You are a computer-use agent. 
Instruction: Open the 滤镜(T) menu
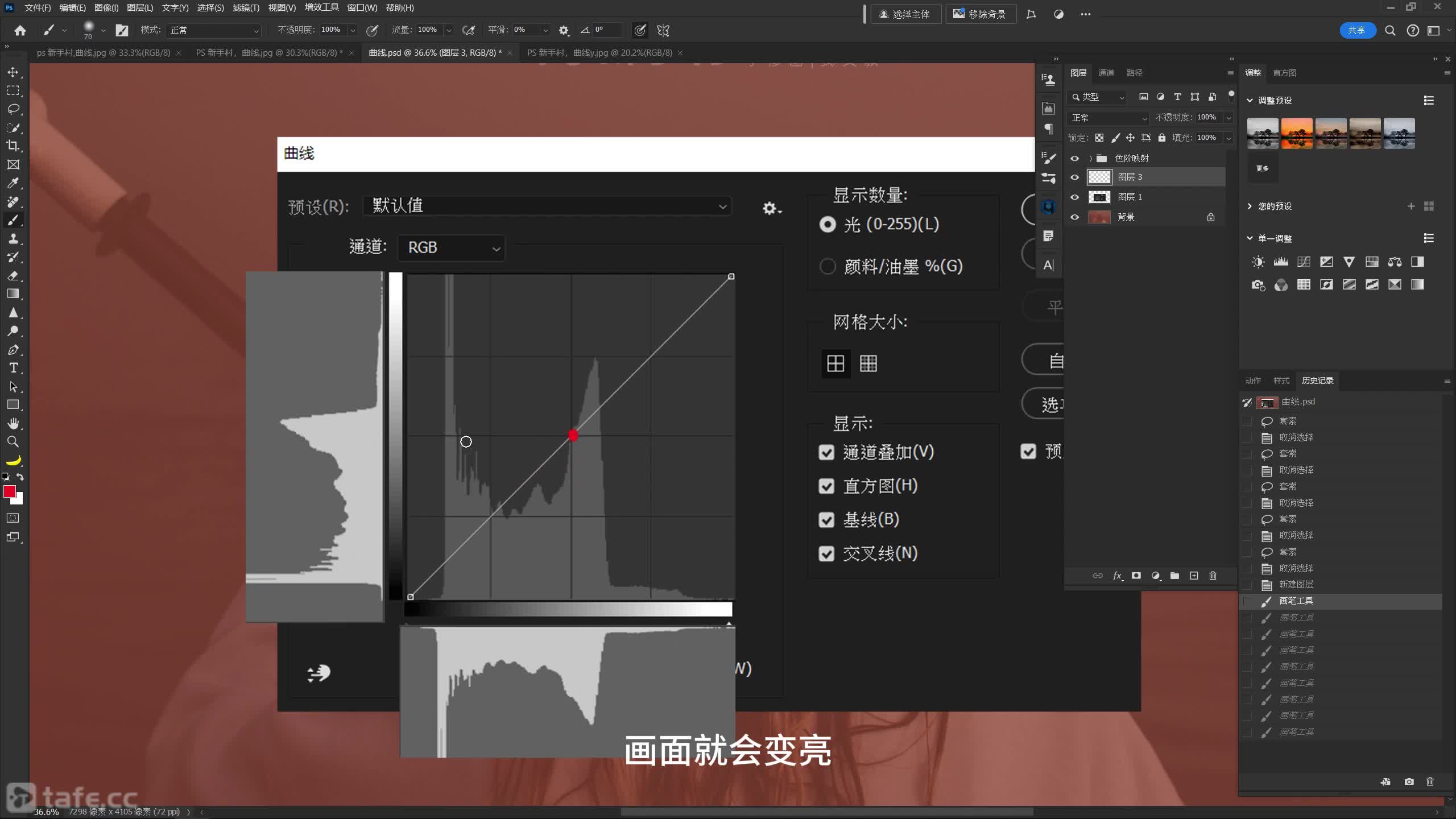[246, 8]
